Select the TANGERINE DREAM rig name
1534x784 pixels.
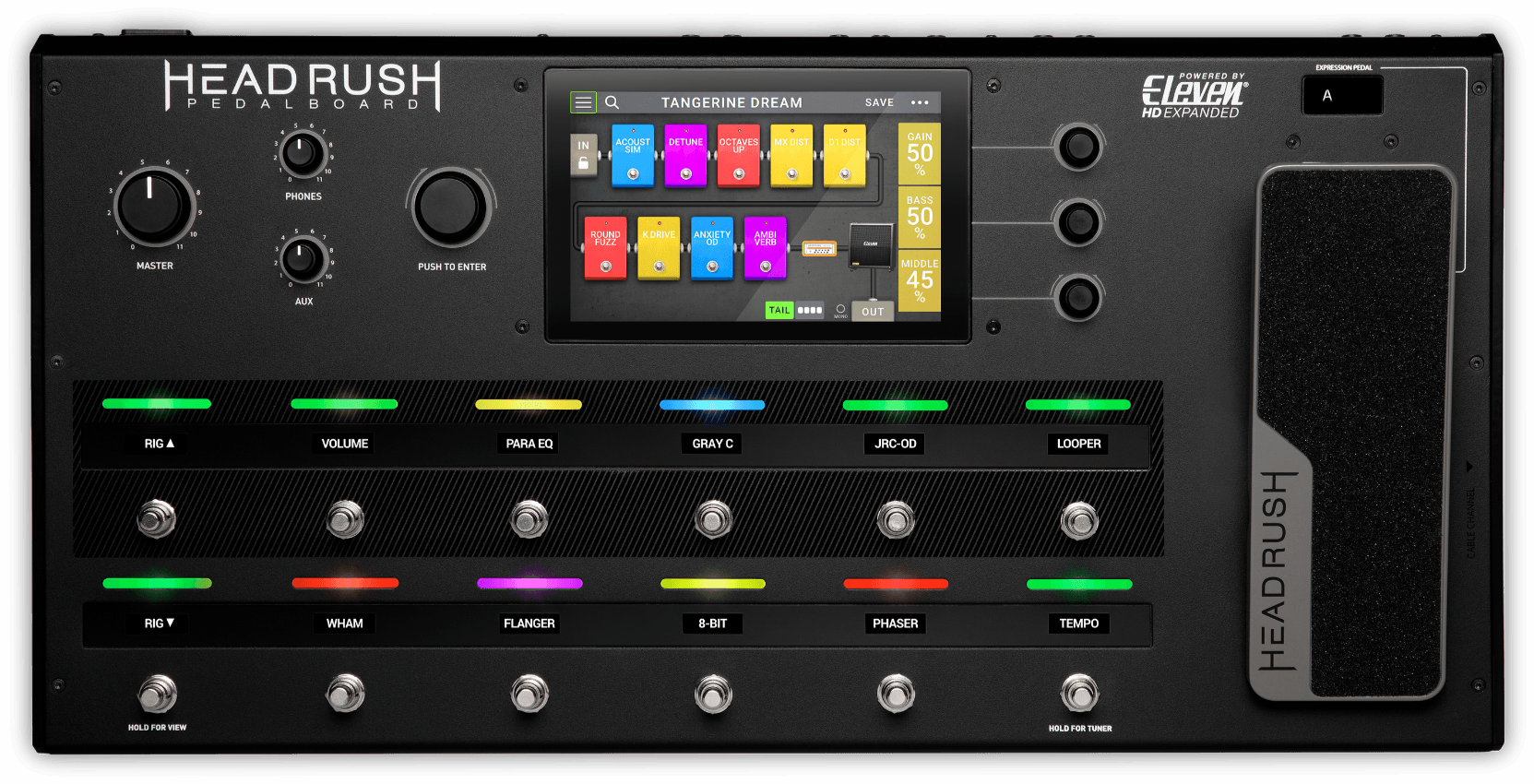pyautogui.click(x=731, y=102)
